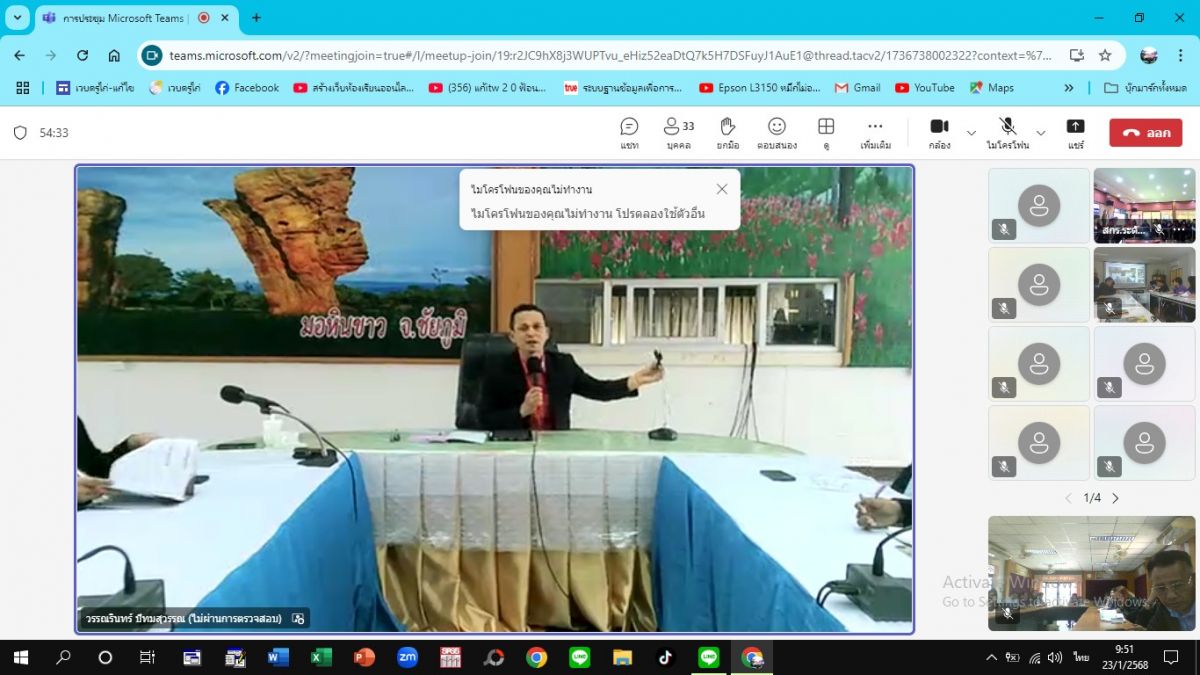Open the Gmail bookmark

click(857, 88)
